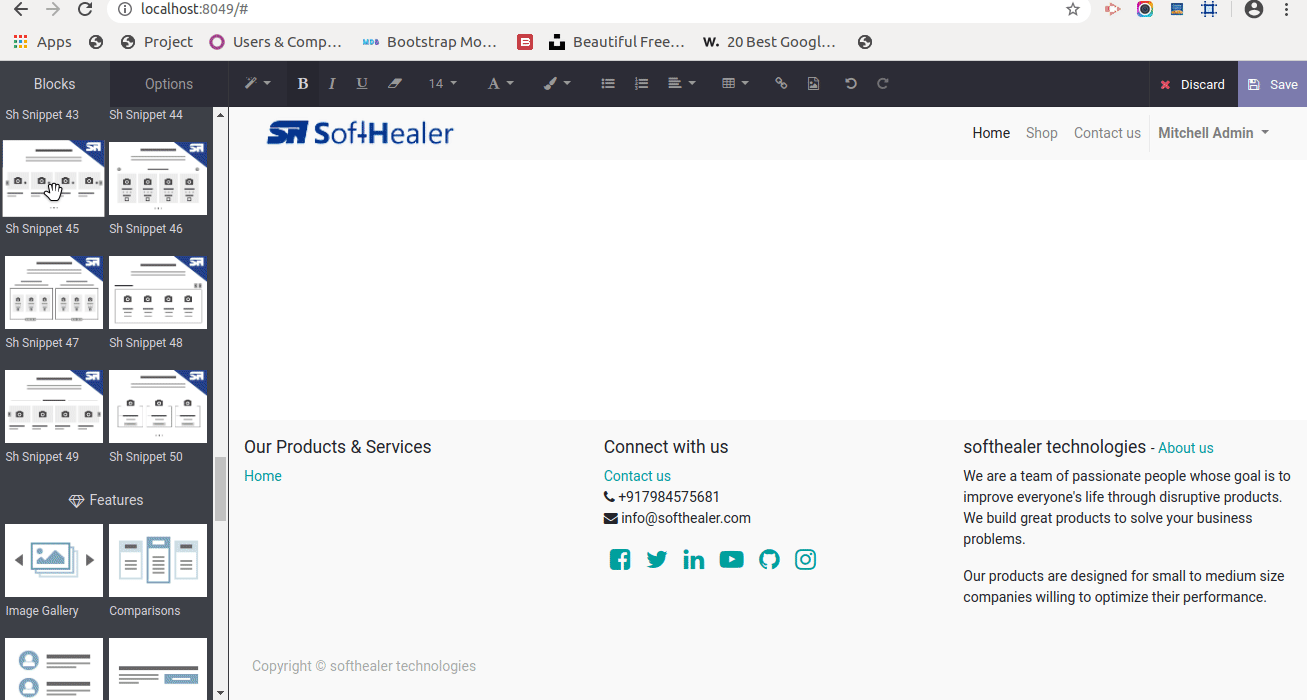Click the Connect with us heading
1307x700 pixels.
click(x=666, y=447)
